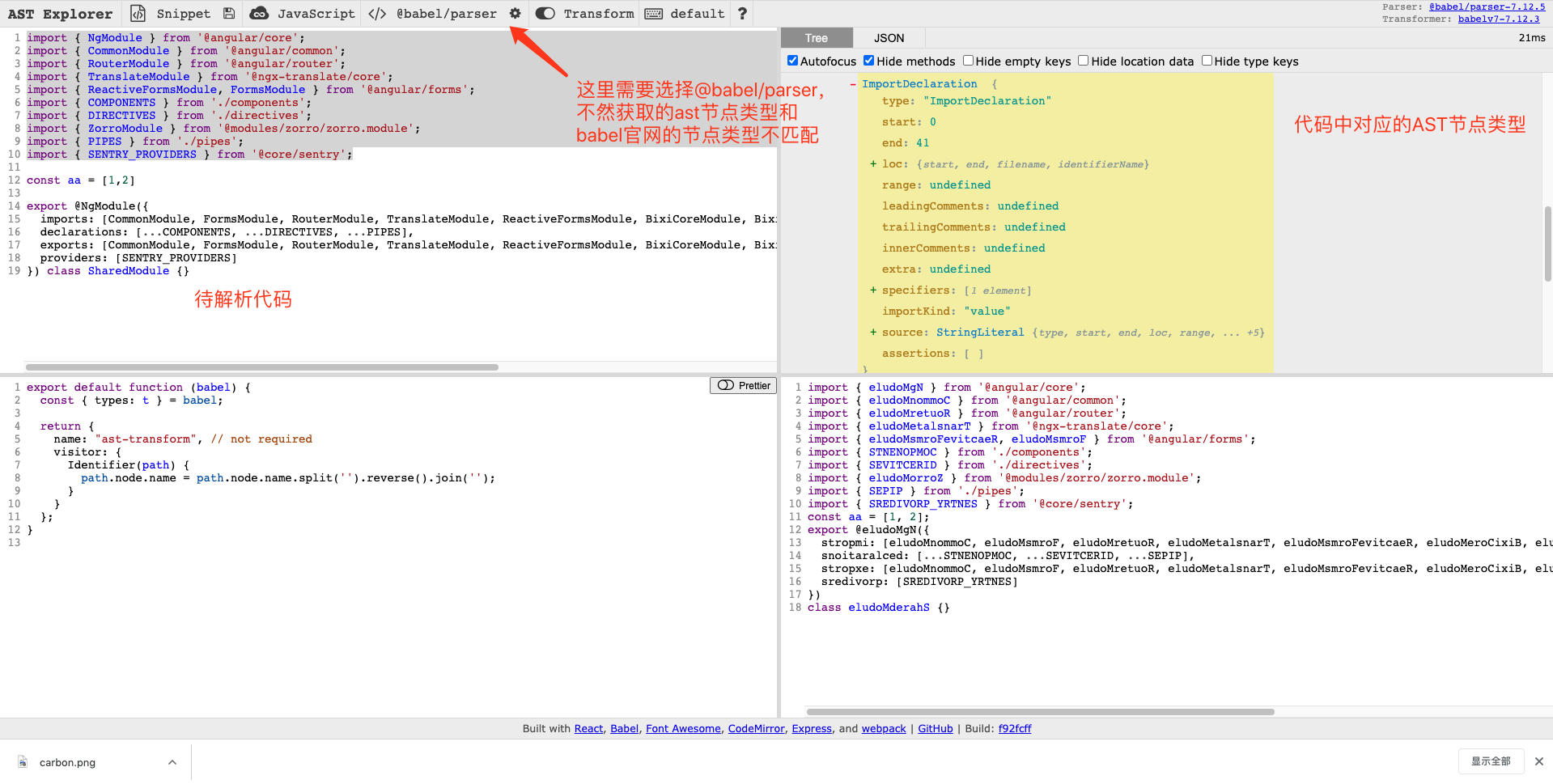Screen dimensions: 1553x784
Task: Click the carbon.png download file icon
Action: [x=23, y=762]
